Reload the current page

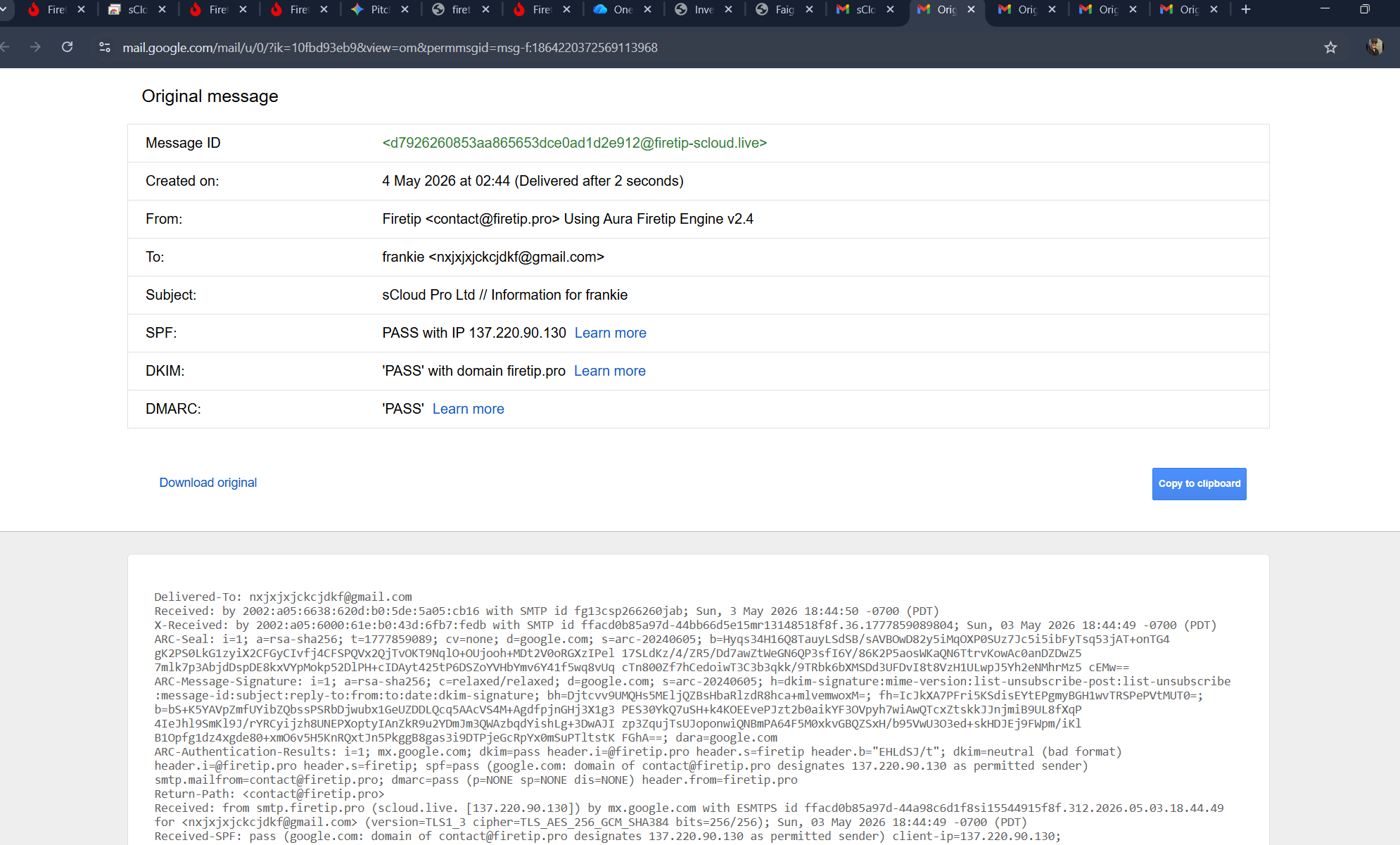pos(68,47)
